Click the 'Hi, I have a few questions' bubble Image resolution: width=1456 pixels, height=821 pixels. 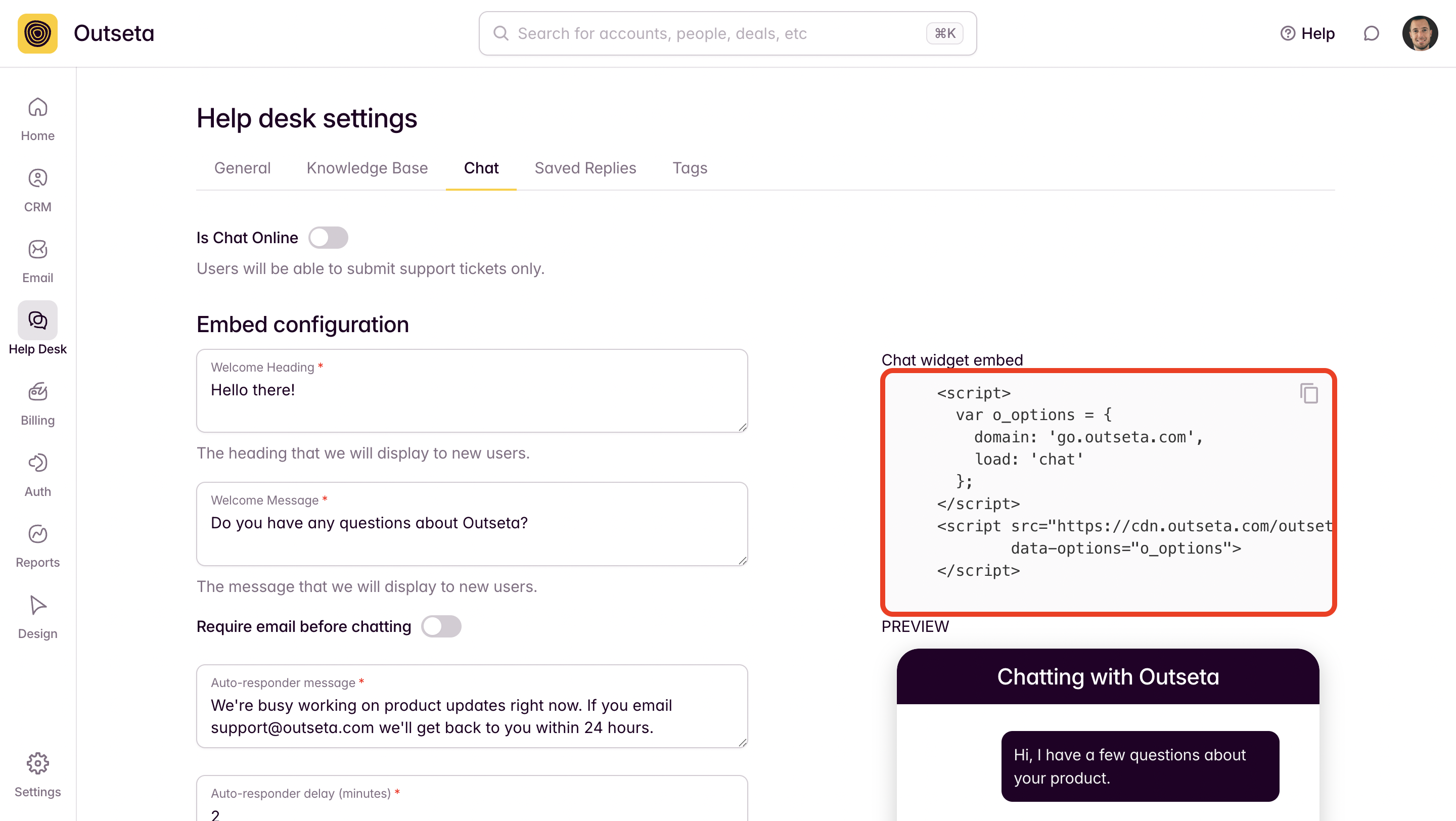[x=1140, y=766]
